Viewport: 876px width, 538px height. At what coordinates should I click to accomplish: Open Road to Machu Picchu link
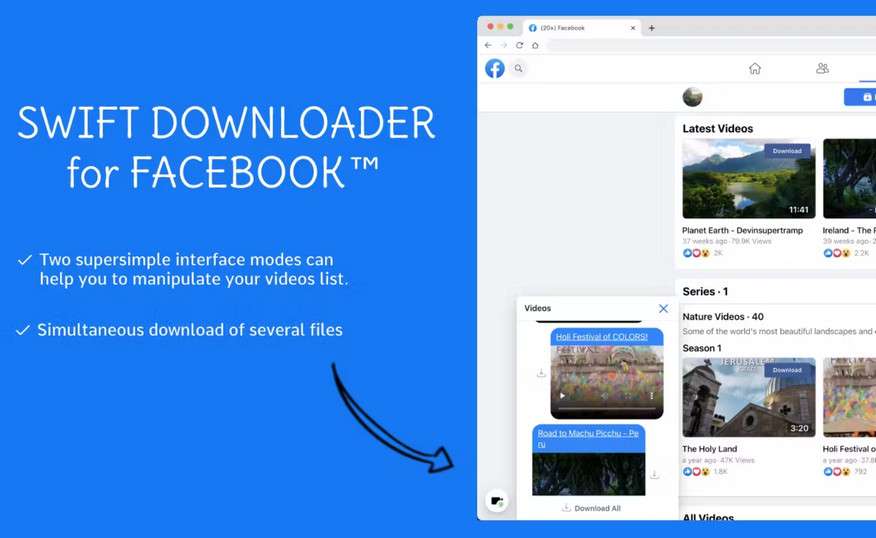point(588,438)
